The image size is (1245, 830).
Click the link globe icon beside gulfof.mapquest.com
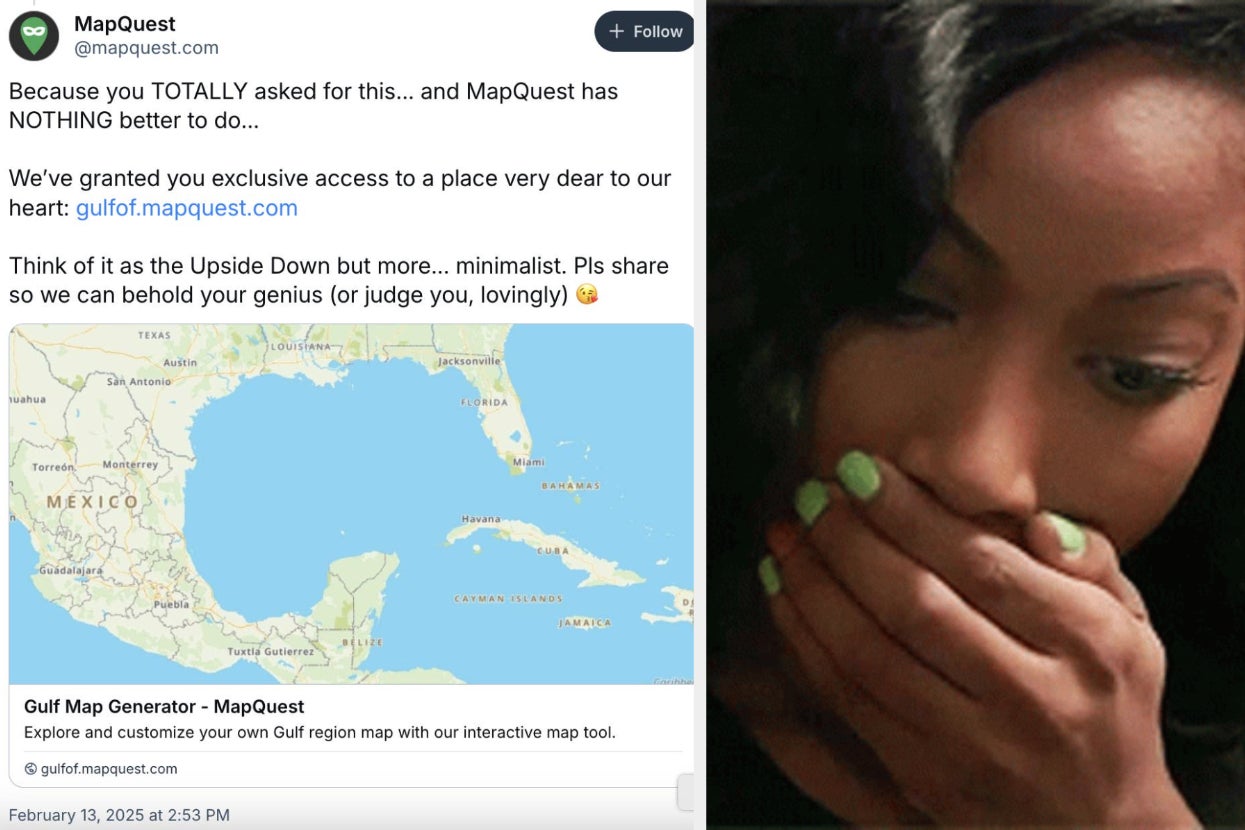click(x=30, y=769)
